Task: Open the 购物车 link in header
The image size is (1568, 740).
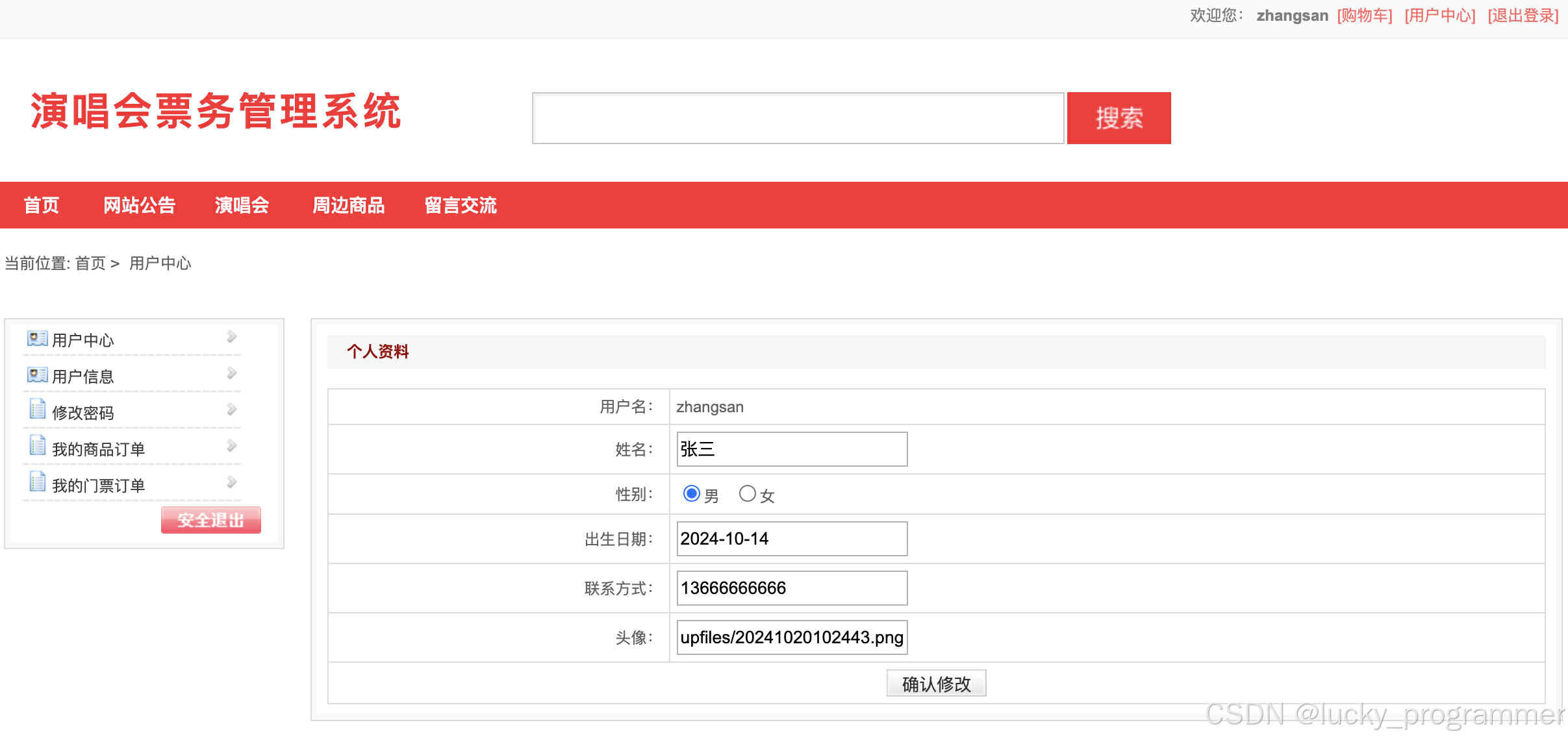Action: pyautogui.click(x=1364, y=16)
